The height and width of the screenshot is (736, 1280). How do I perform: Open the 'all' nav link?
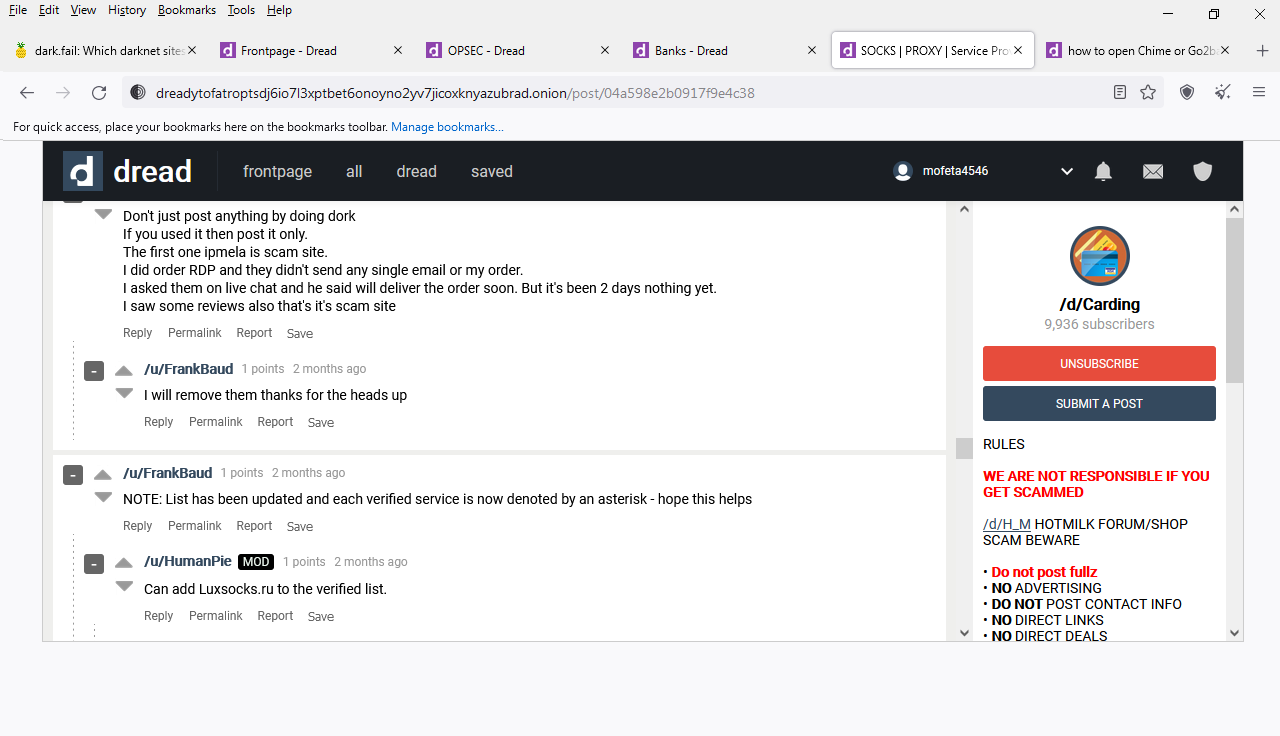(354, 172)
